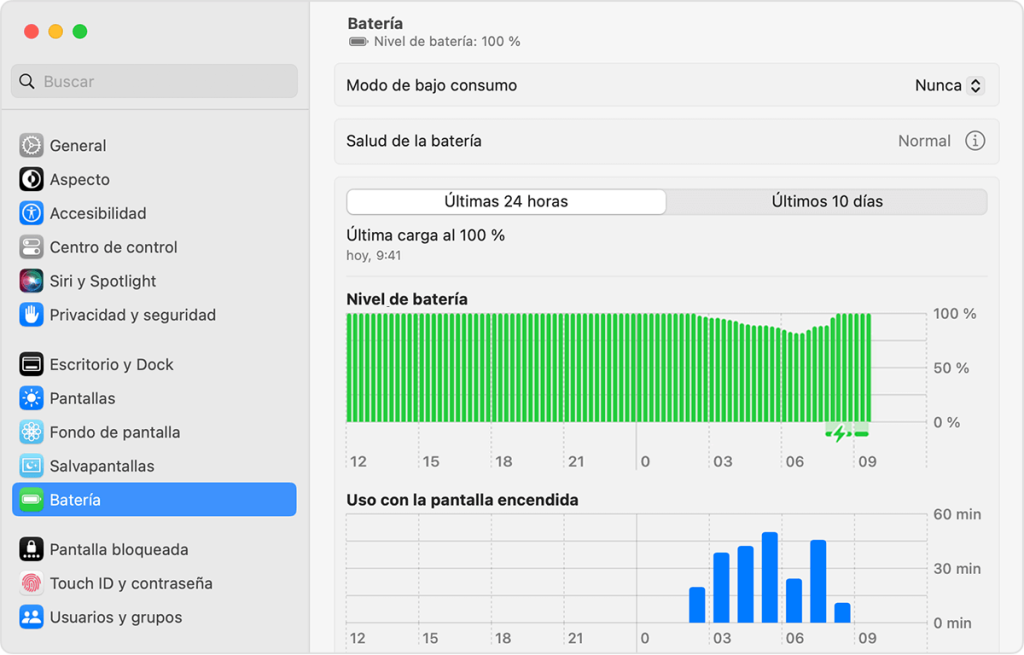Click the Fondo de pantalla item
This screenshot has height=655, width=1024.
click(114, 433)
